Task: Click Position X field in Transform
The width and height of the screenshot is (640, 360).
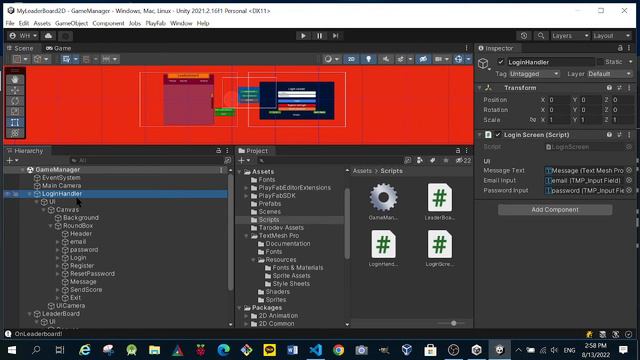Action: click(558, 100)
